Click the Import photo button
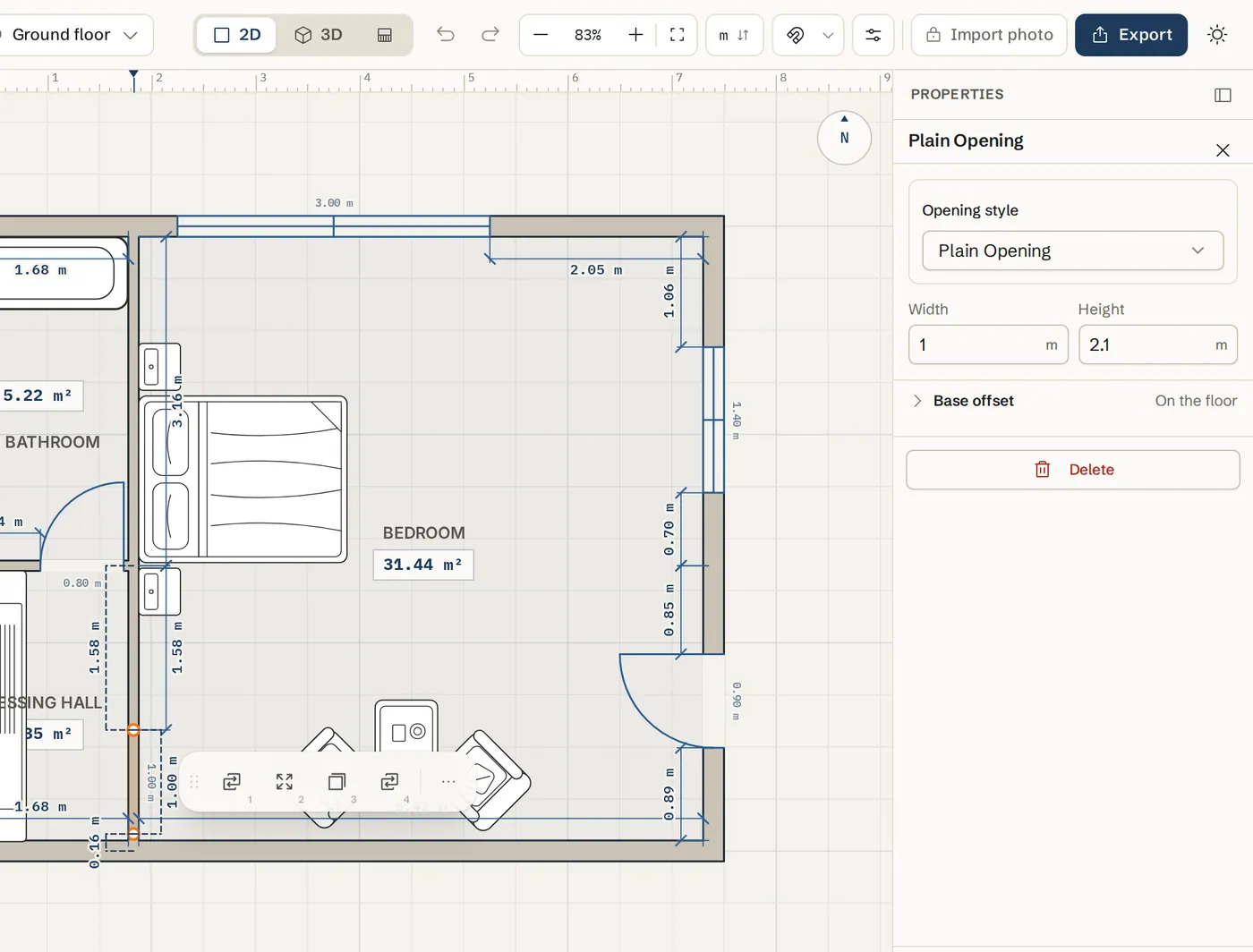This screenshot has width=1253, height=952. point(989,35)
